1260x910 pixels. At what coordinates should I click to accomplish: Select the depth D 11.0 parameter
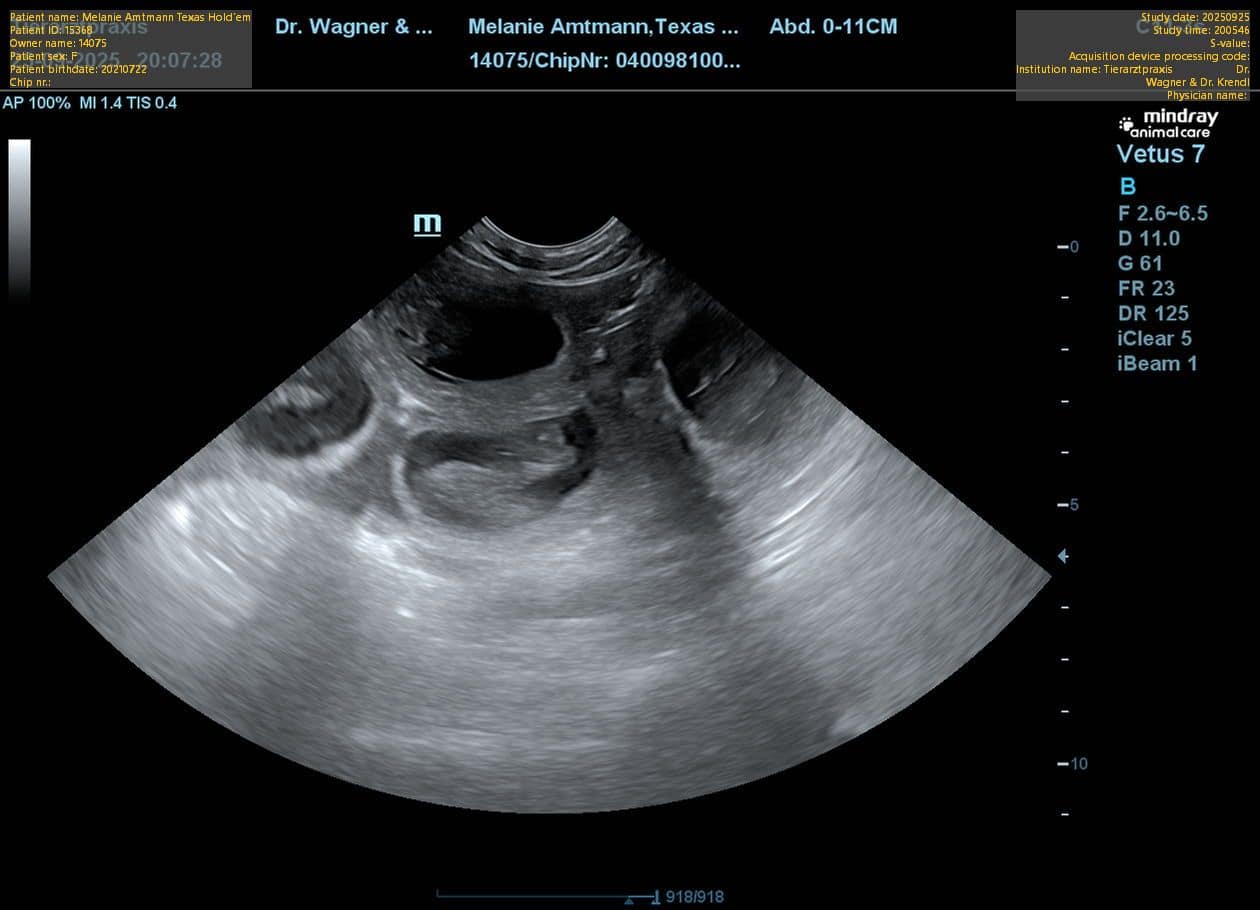(1148, 238)
